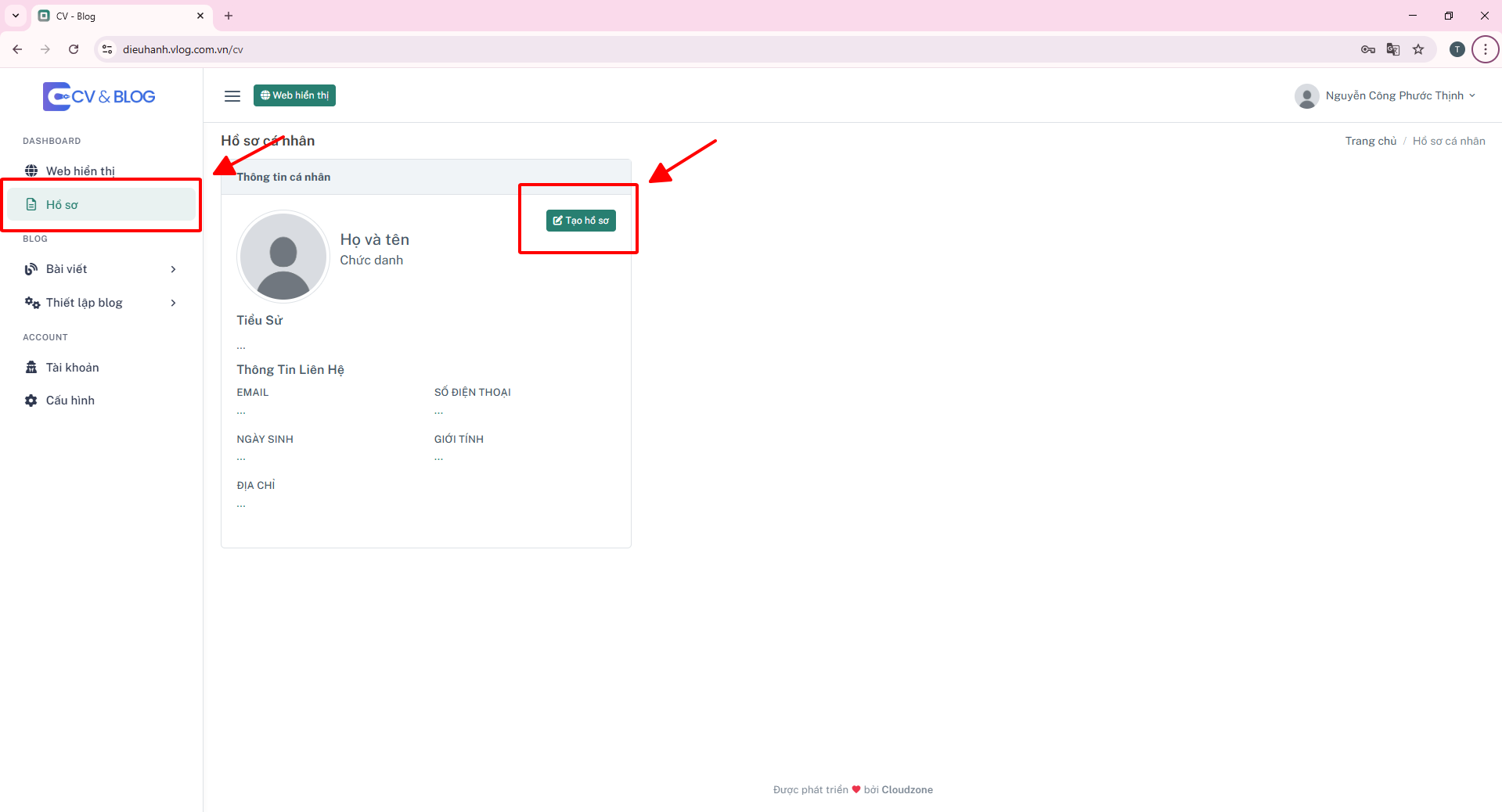The width and height of the screenshot is (1502, 812).
Task: Click the Bài viết blog icon
Action: (31, 269)
